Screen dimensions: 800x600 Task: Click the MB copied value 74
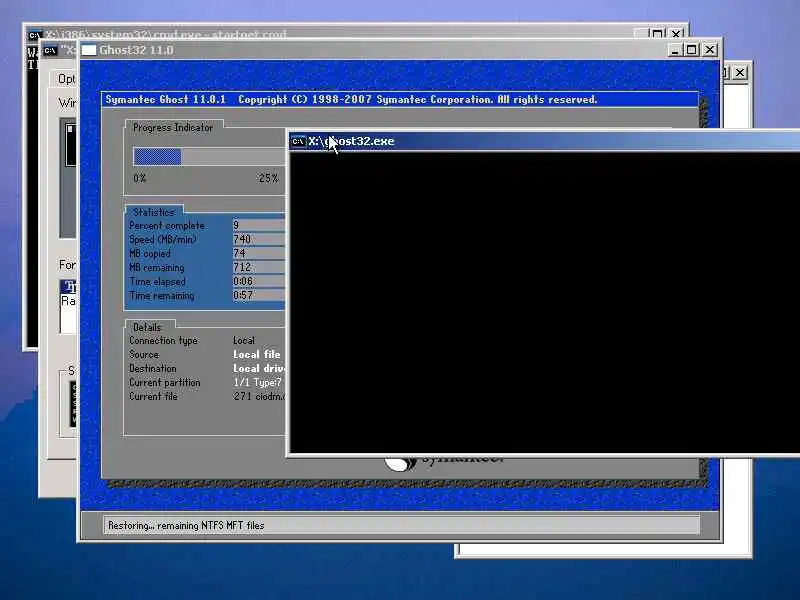(x=239, y=253)
